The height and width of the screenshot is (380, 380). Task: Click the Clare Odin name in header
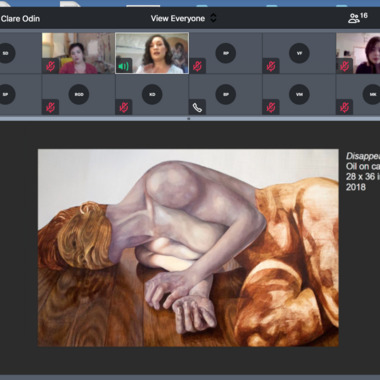tap(20, 19)
